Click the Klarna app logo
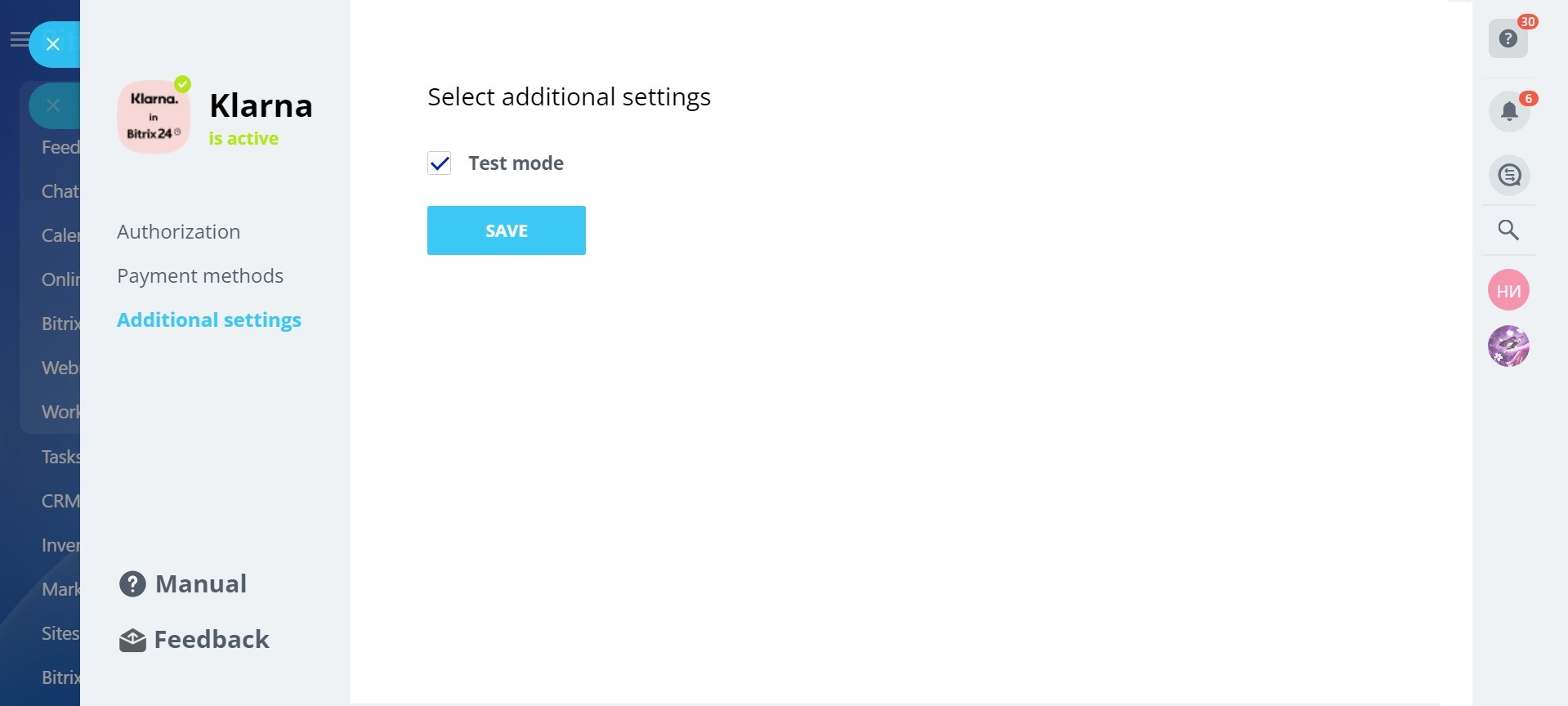 (154, 117)
